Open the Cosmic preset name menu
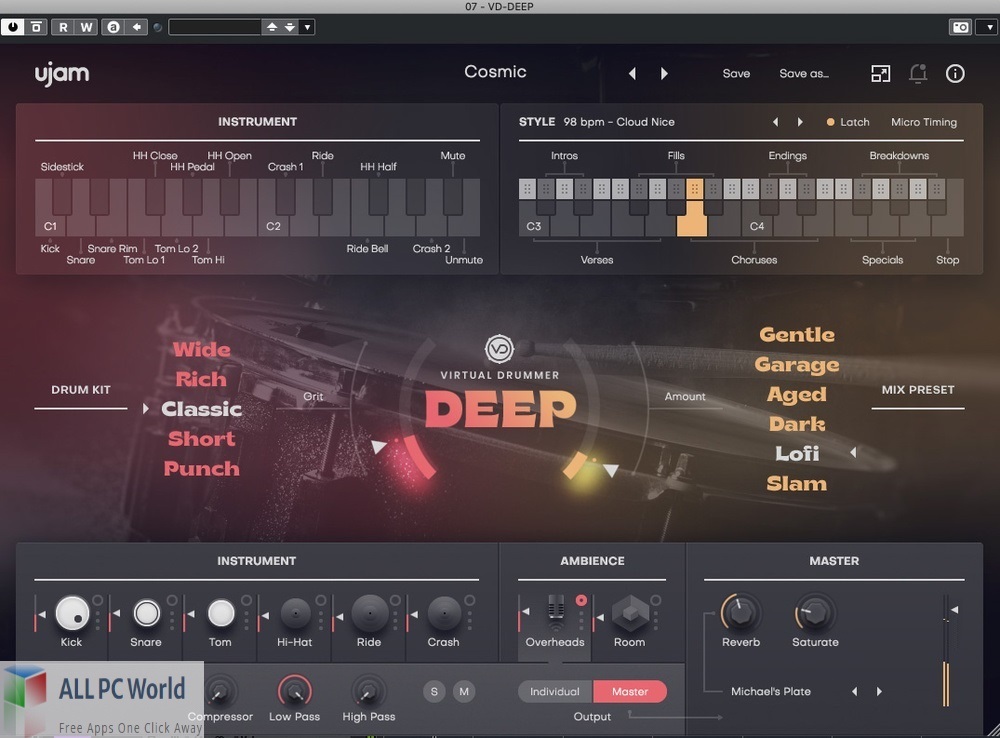Screen dimensions: 1000x738 (x=495, y=71)
